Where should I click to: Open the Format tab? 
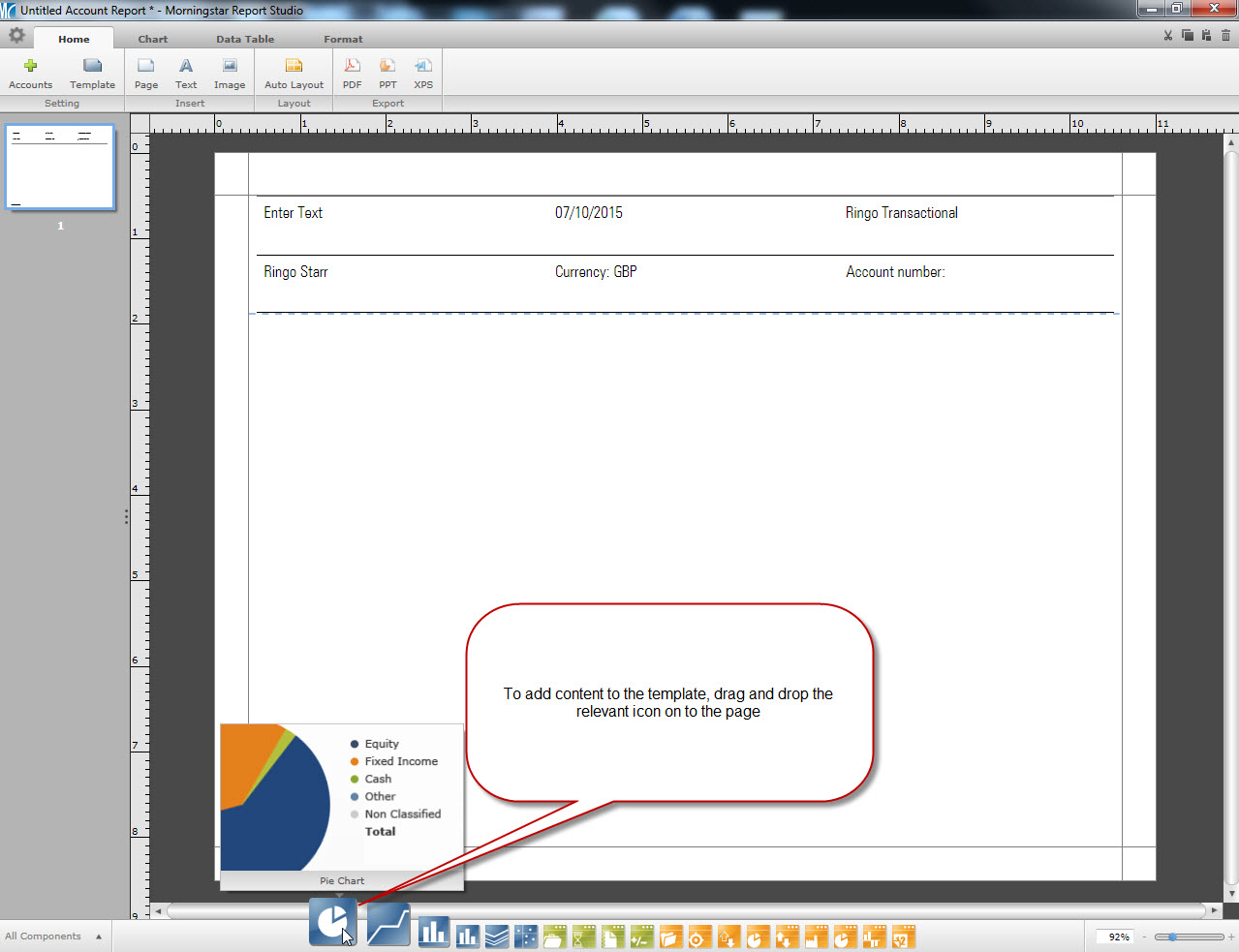[x=343, y=40]
